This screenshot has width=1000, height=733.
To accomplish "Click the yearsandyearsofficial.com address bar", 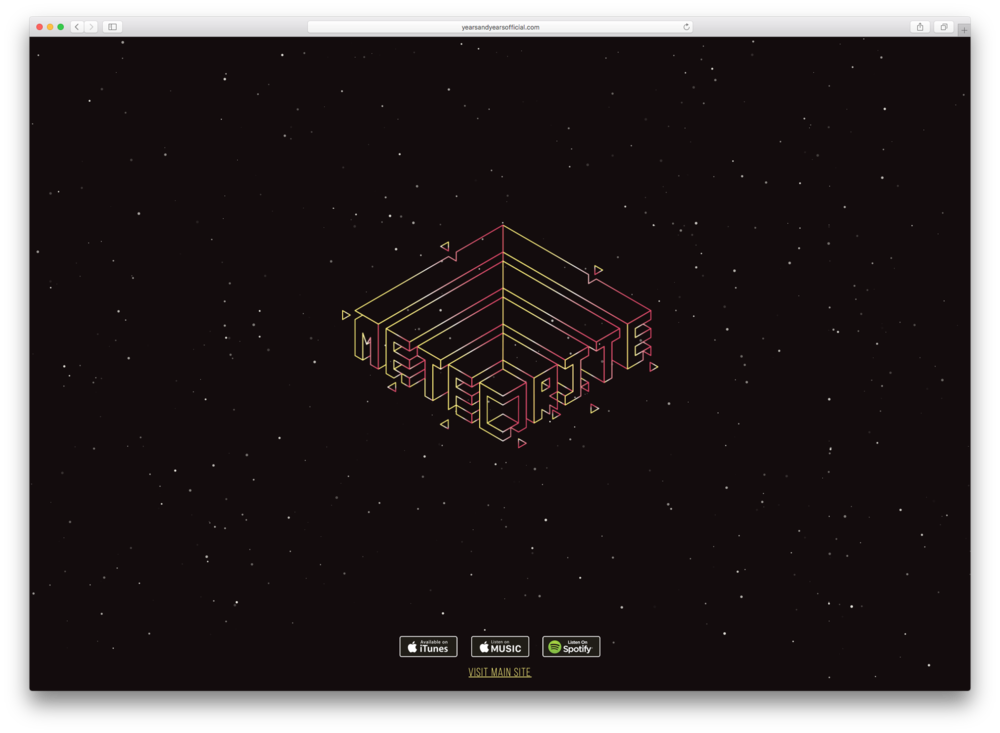I will click(x=499, y=27).
